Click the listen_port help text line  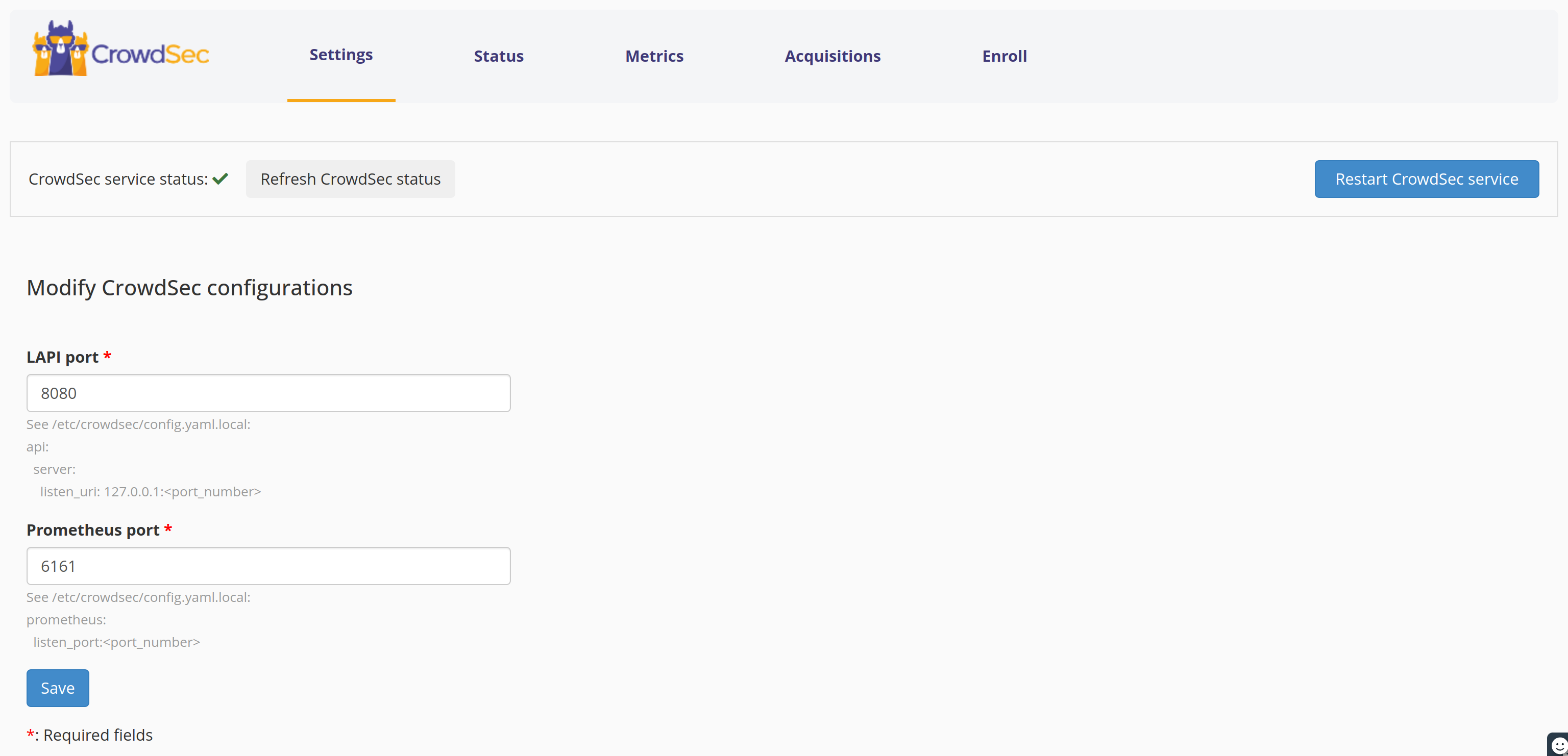[116, 642]
